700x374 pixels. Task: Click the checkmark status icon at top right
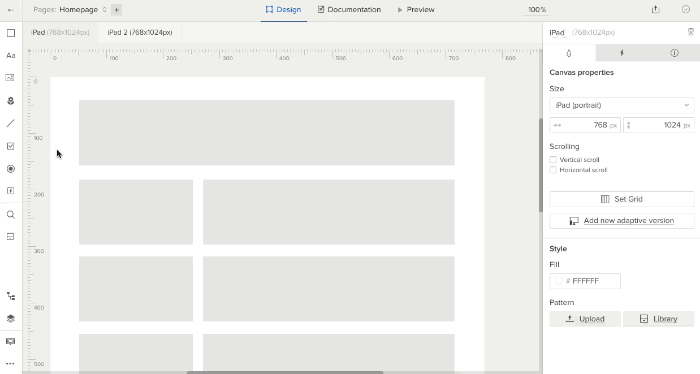point(686,9)
